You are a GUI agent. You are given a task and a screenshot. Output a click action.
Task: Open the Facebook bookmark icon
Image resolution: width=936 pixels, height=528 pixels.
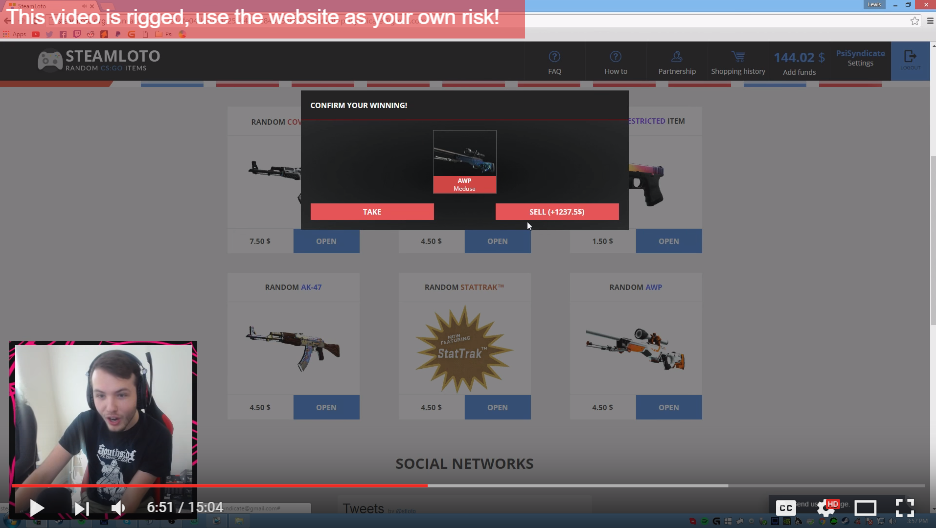point(63,34)
